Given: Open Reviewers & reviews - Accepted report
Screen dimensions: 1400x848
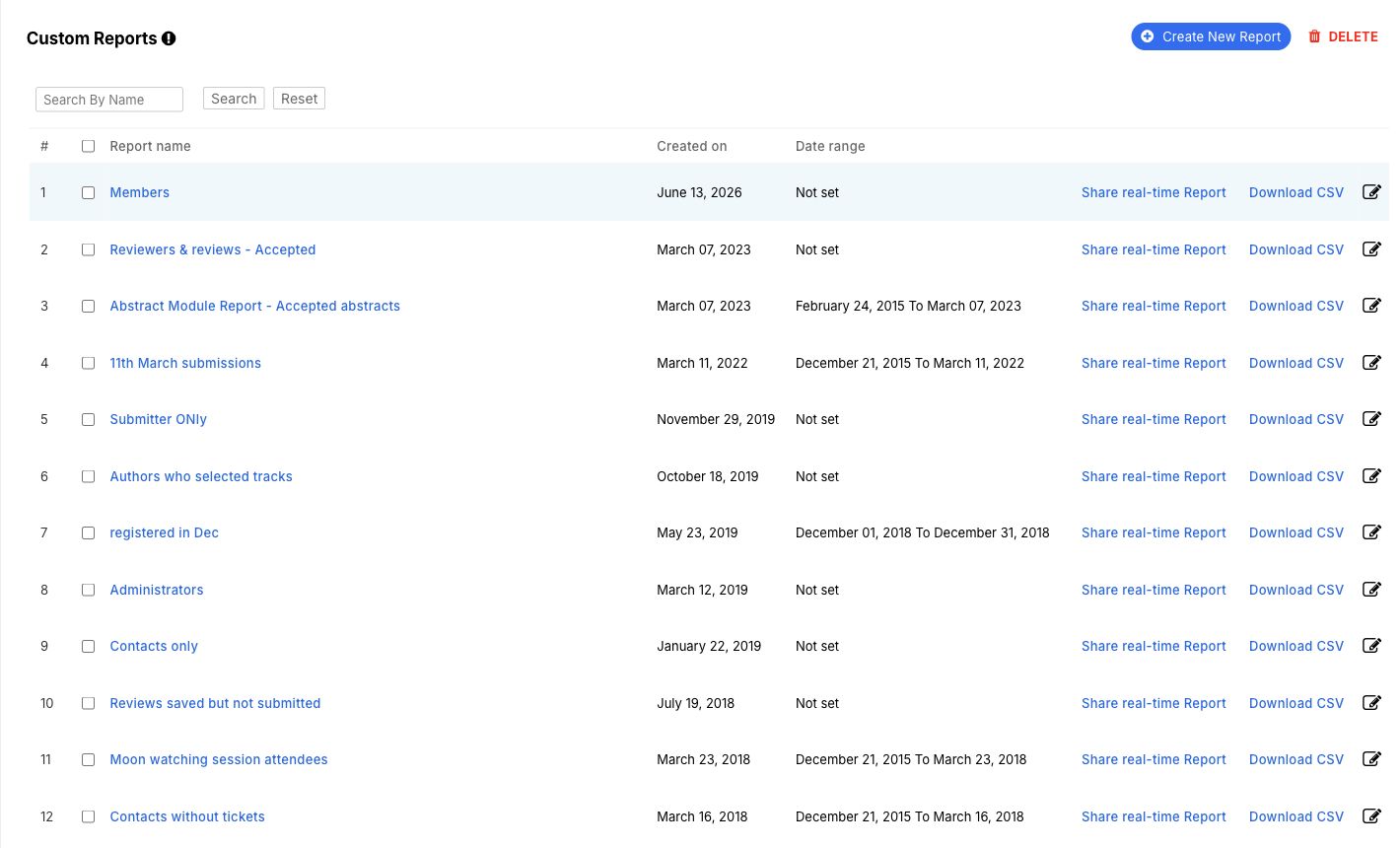Looking at the screenshot, I should point(213,249).
